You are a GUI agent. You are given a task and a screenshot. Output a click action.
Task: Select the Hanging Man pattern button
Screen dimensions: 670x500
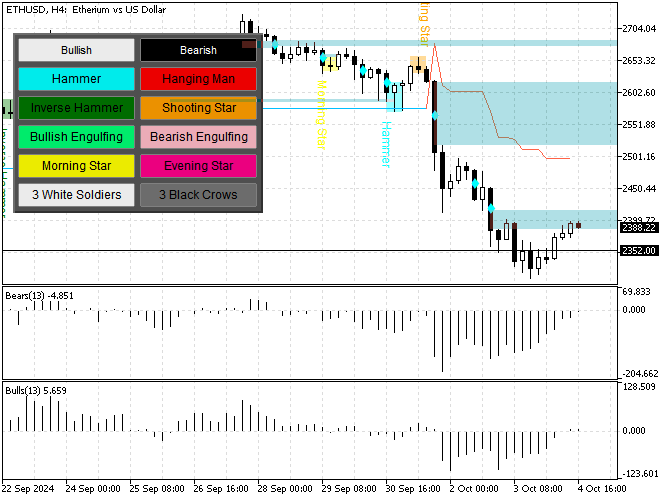click(198, 79)
